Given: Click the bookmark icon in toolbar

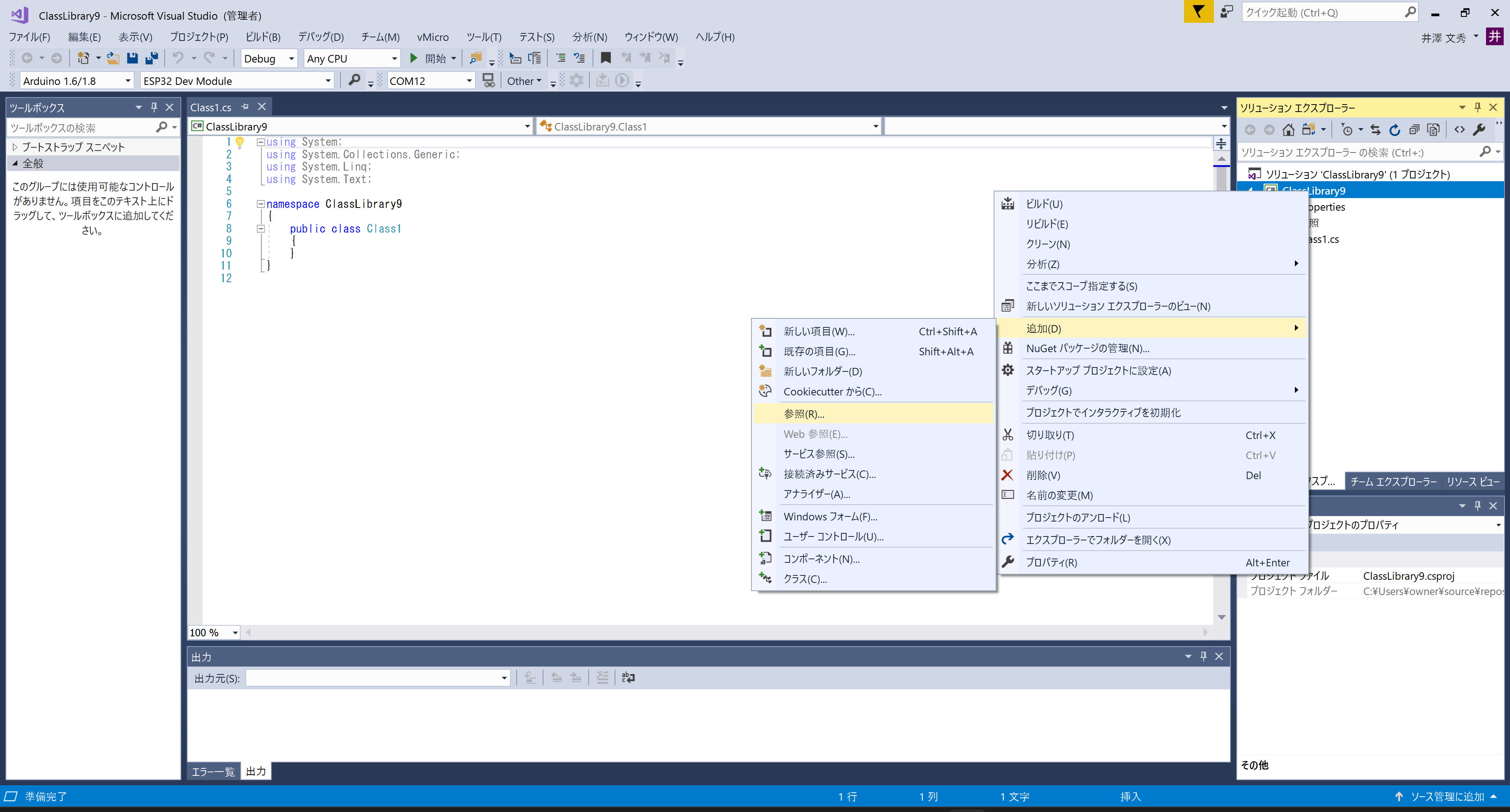Looking at the screenshot, I should (x=606, y=58).
